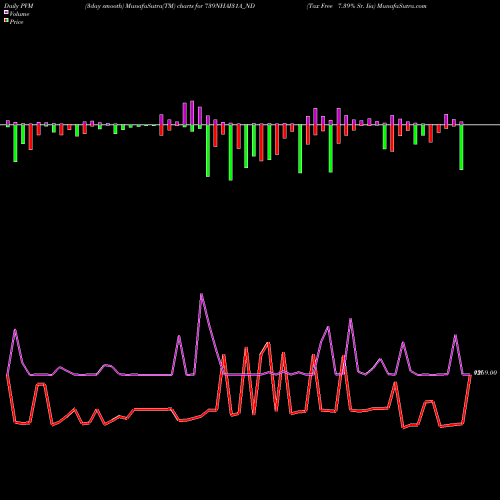Click the 'Volume' legend label
Screen dimensions: 500x500
(19, 14)
